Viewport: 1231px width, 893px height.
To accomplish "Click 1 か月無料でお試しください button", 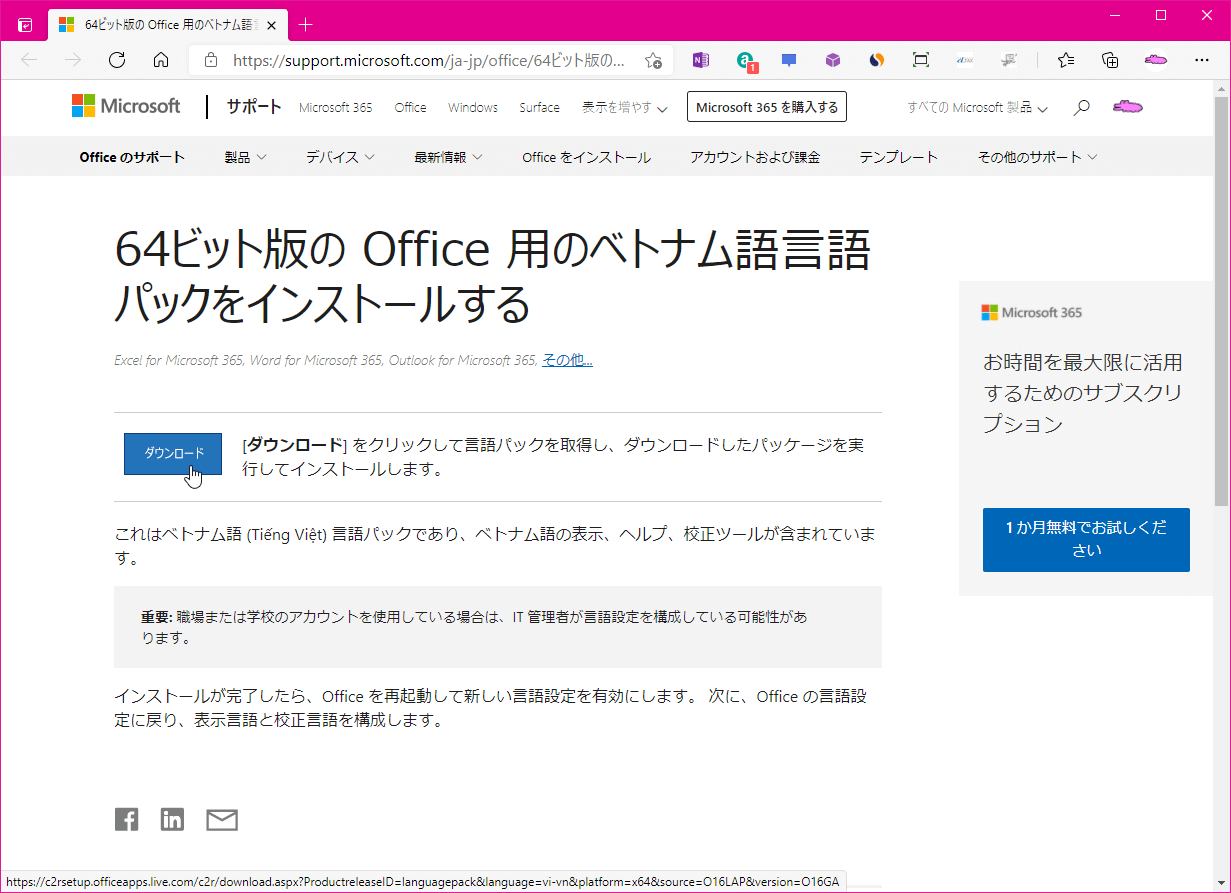I will [x=1086, y=539].
